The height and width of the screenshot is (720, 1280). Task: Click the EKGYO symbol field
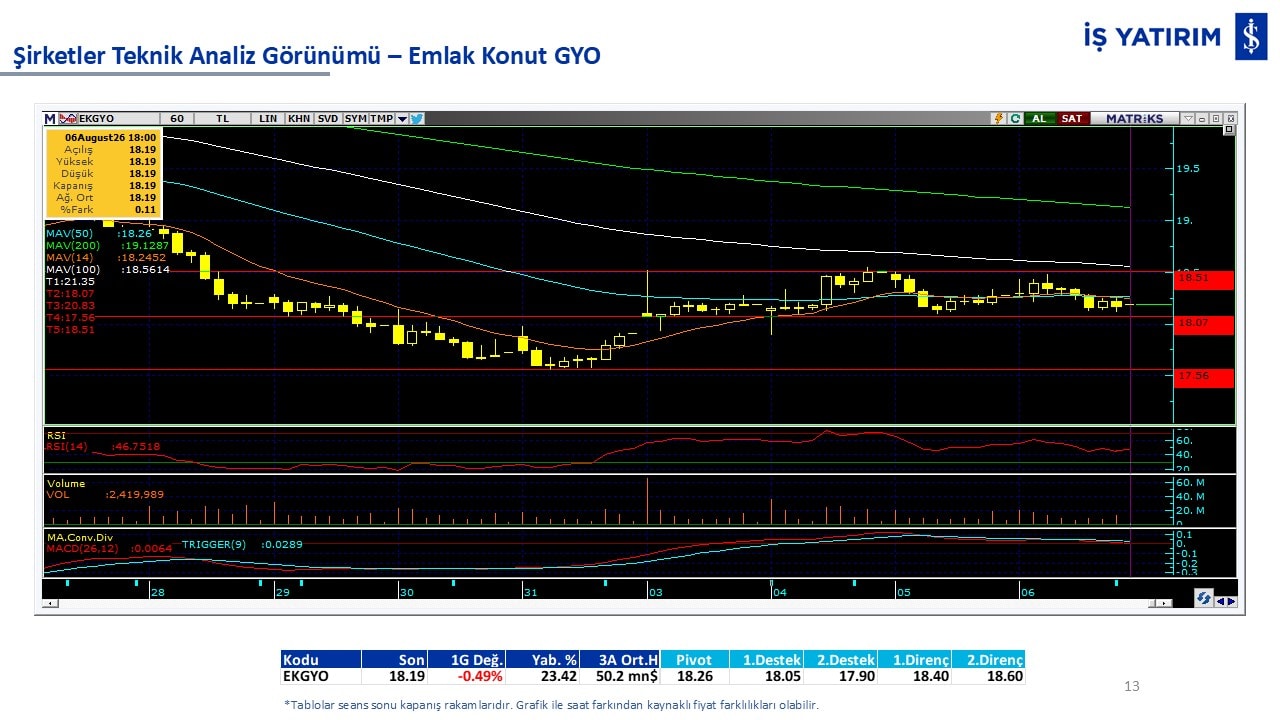117,118
